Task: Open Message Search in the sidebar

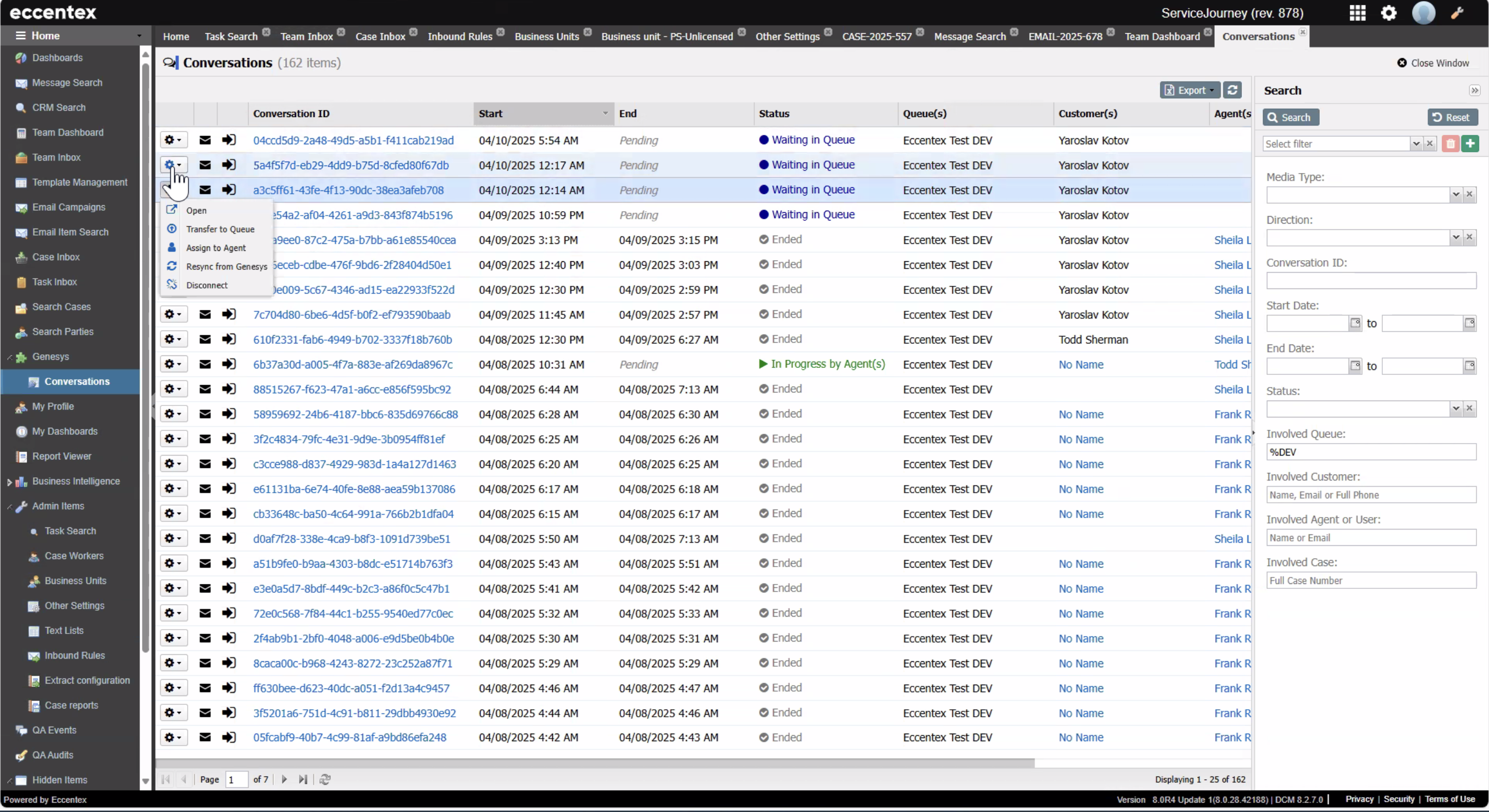Action: pos(67,83)
